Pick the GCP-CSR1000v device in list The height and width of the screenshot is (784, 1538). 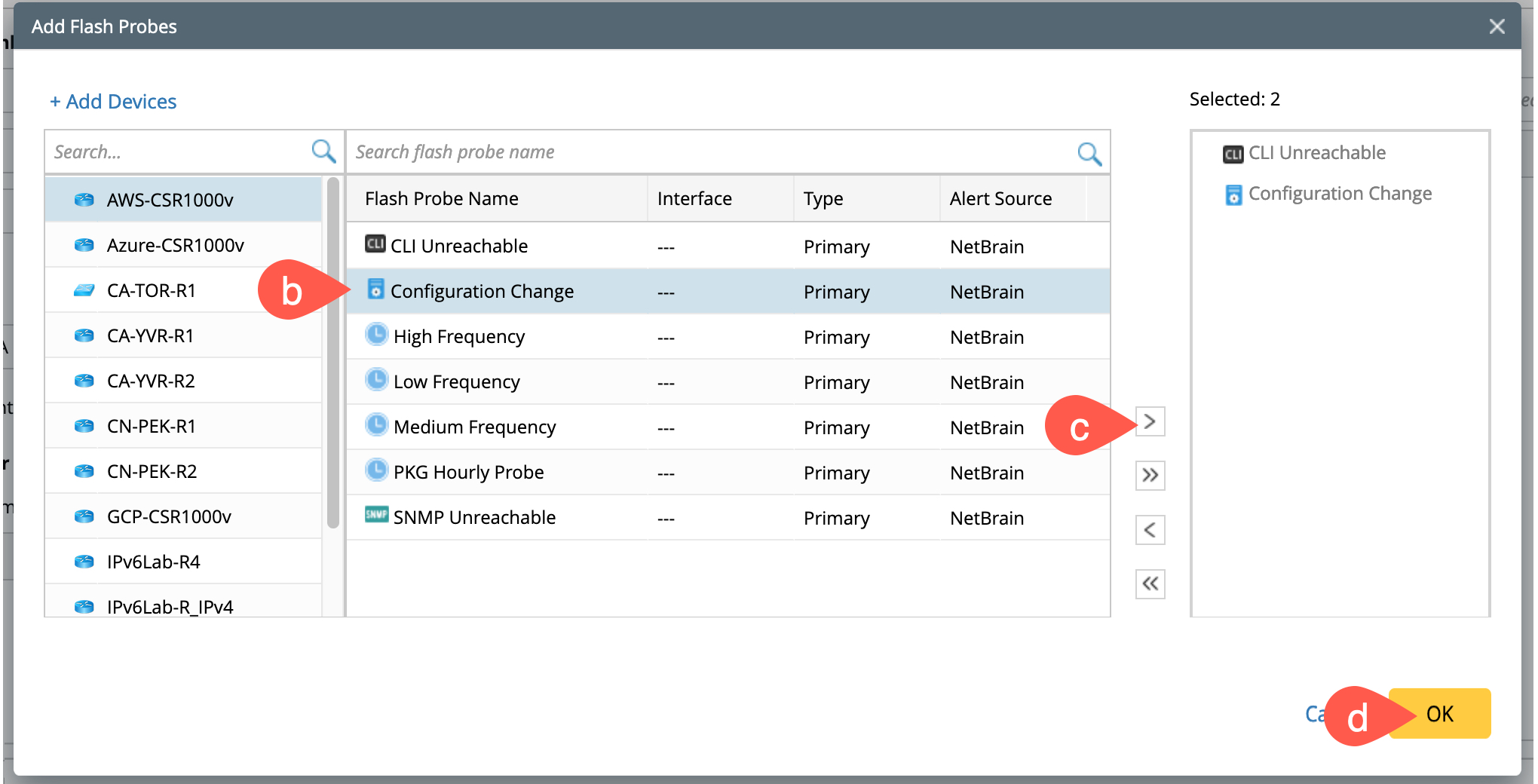pos(169,517)
